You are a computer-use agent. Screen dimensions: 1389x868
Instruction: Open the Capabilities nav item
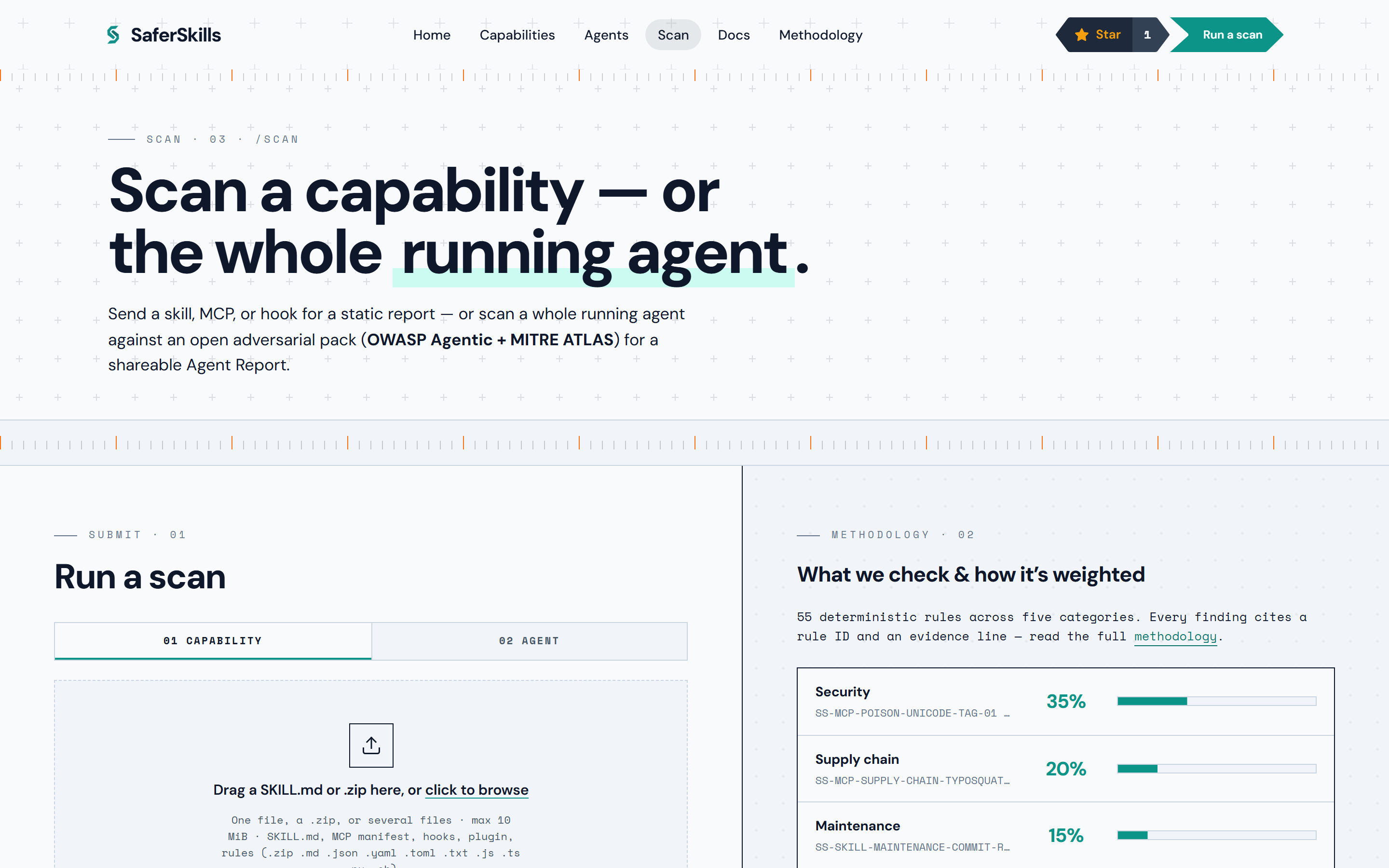[517, 35]
